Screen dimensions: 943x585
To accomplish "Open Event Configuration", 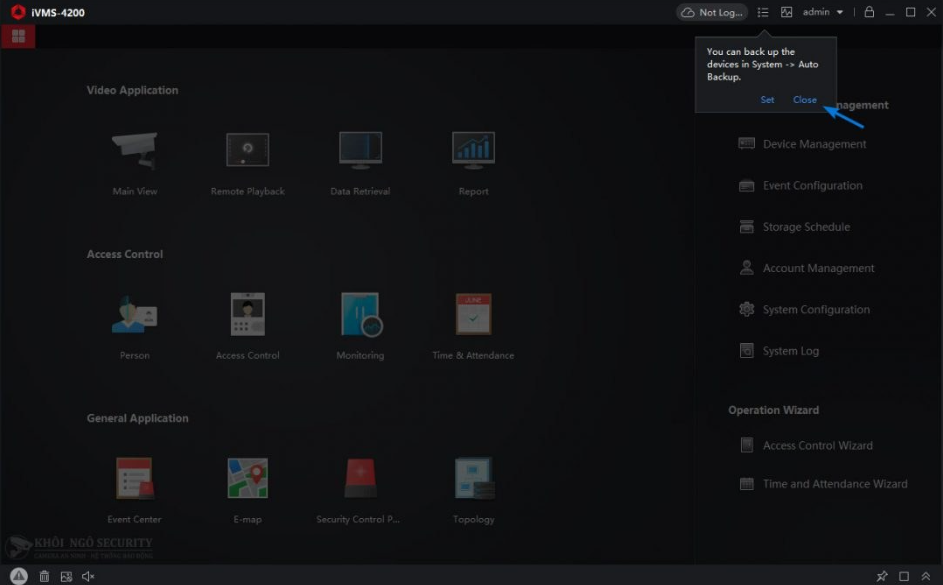I will tap(800, 185).
